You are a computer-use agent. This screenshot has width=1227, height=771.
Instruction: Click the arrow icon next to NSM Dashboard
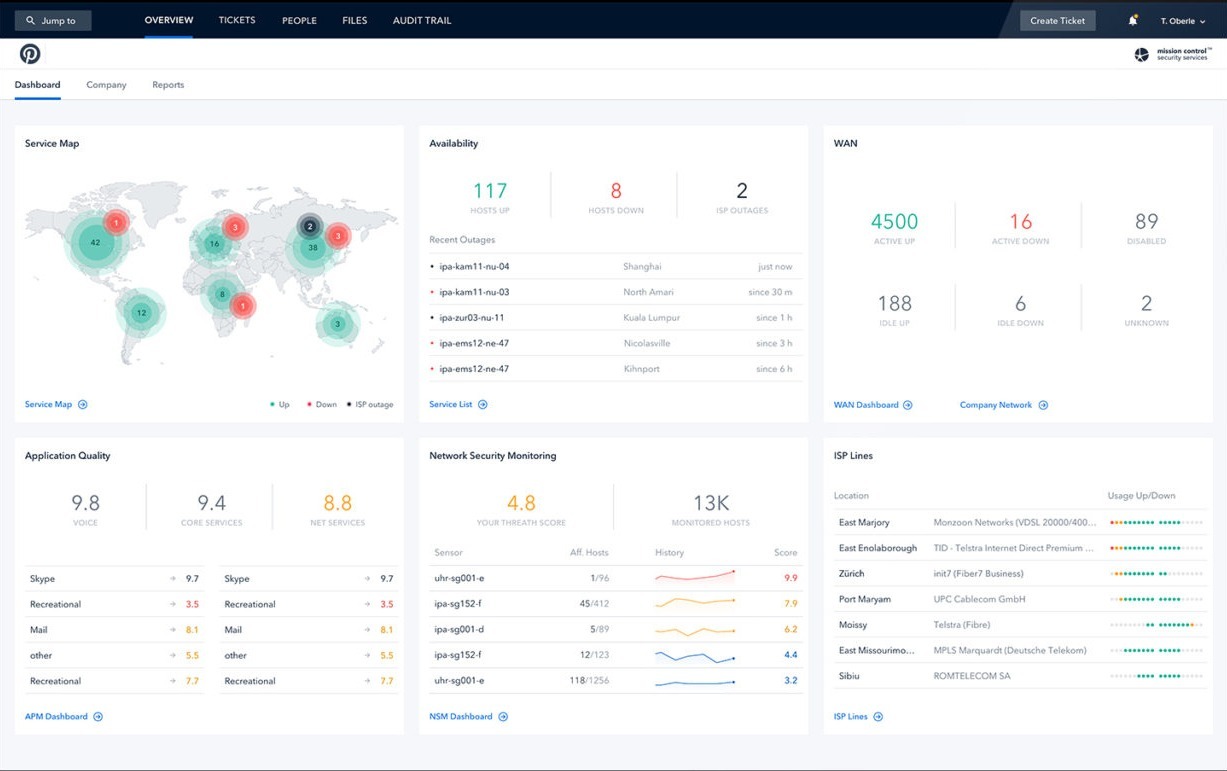[503, 717]
